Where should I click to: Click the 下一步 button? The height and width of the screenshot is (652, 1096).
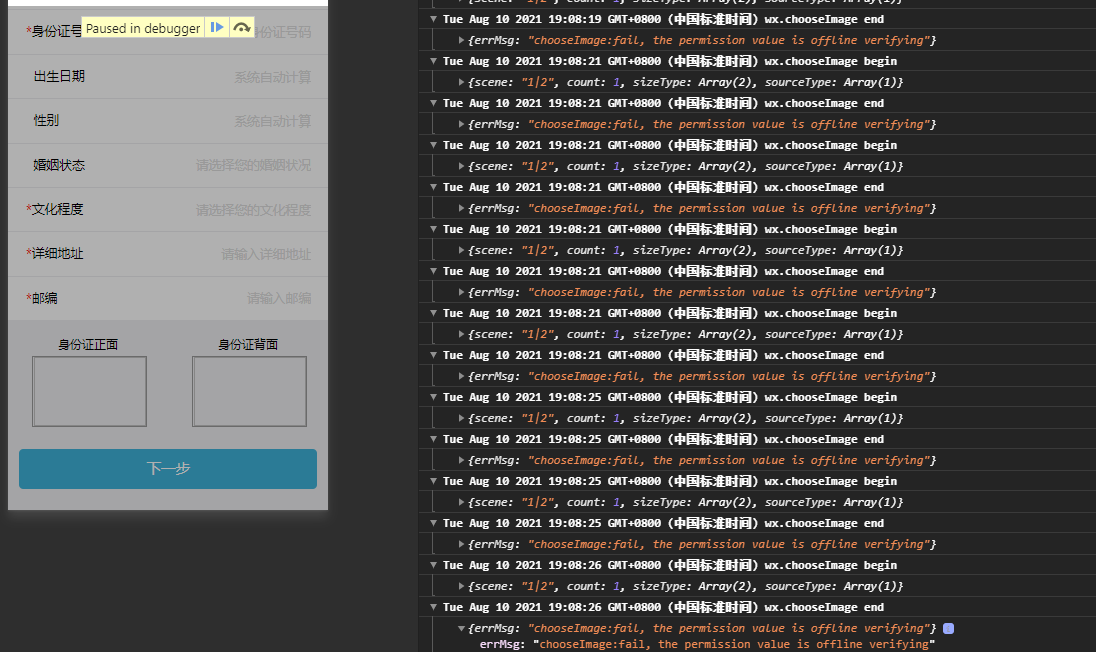click(x=168, y=469)
